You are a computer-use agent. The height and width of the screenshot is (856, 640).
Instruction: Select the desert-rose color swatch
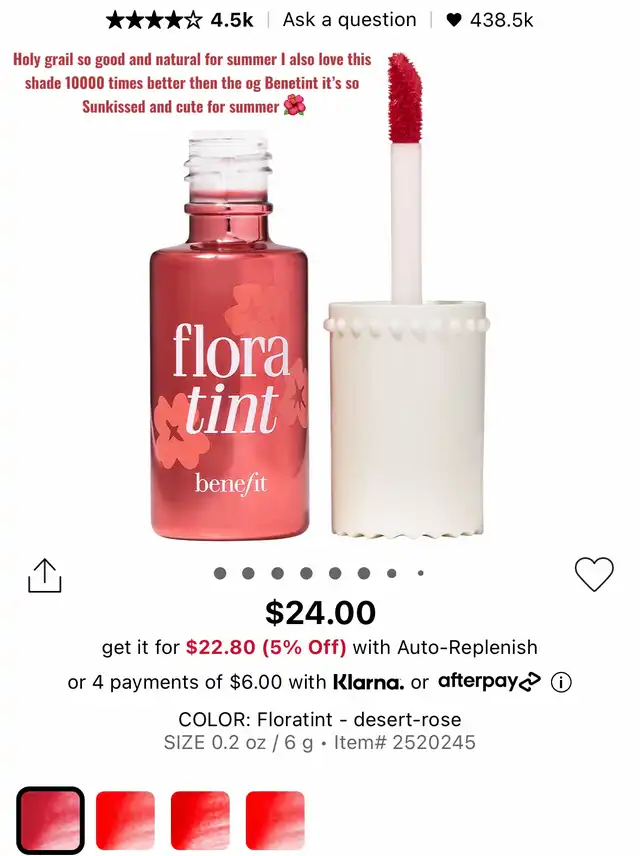(x=50, y=820)
